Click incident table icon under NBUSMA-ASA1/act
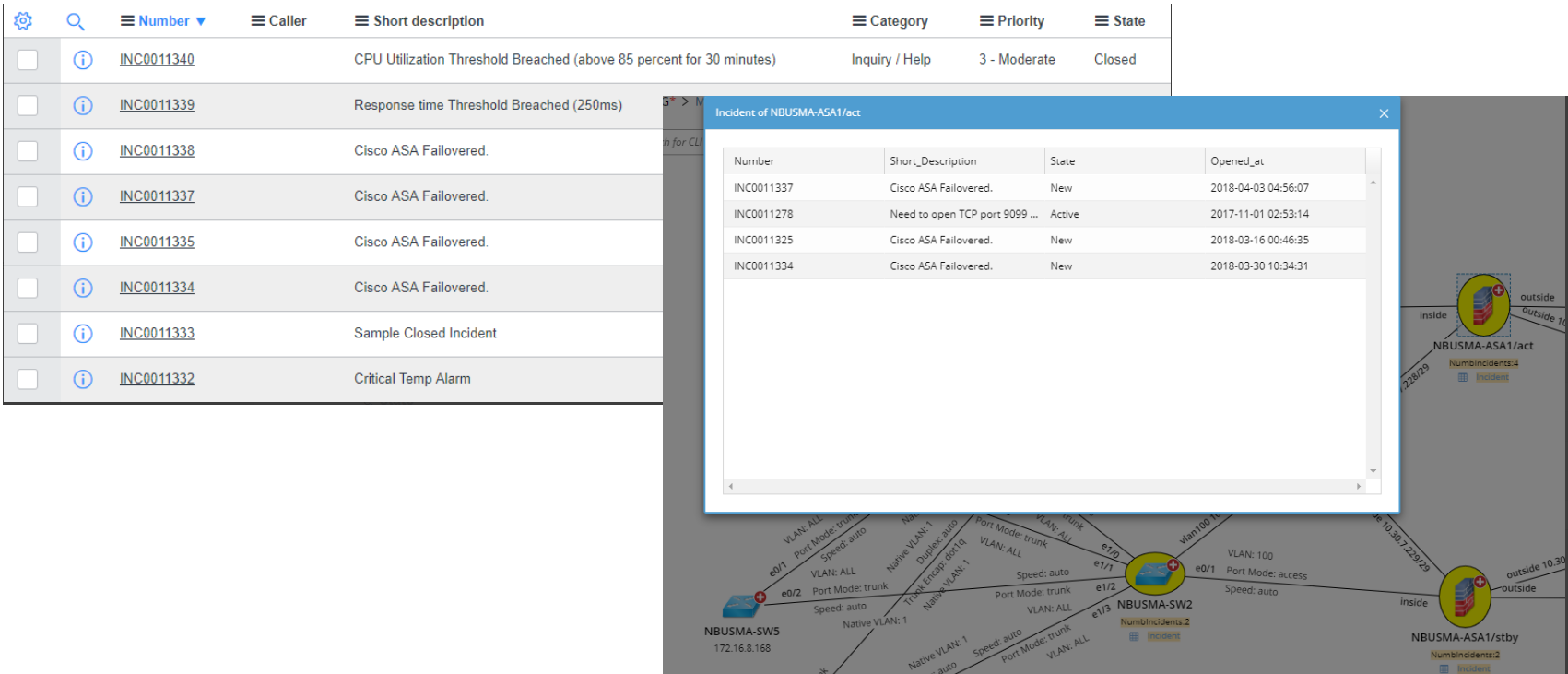 (x=1462, y=377)
